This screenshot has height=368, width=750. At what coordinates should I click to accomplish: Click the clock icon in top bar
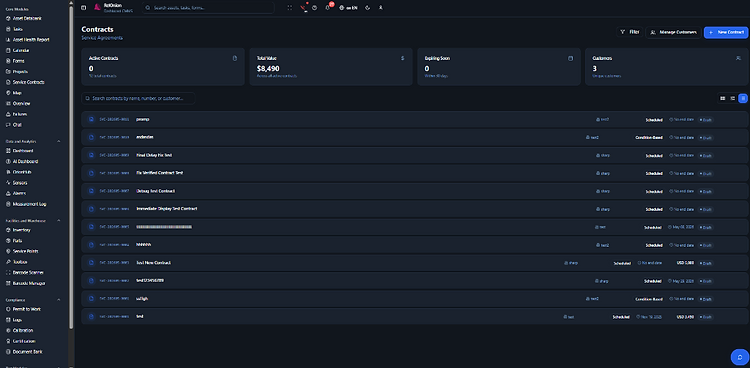click(314, 8)
